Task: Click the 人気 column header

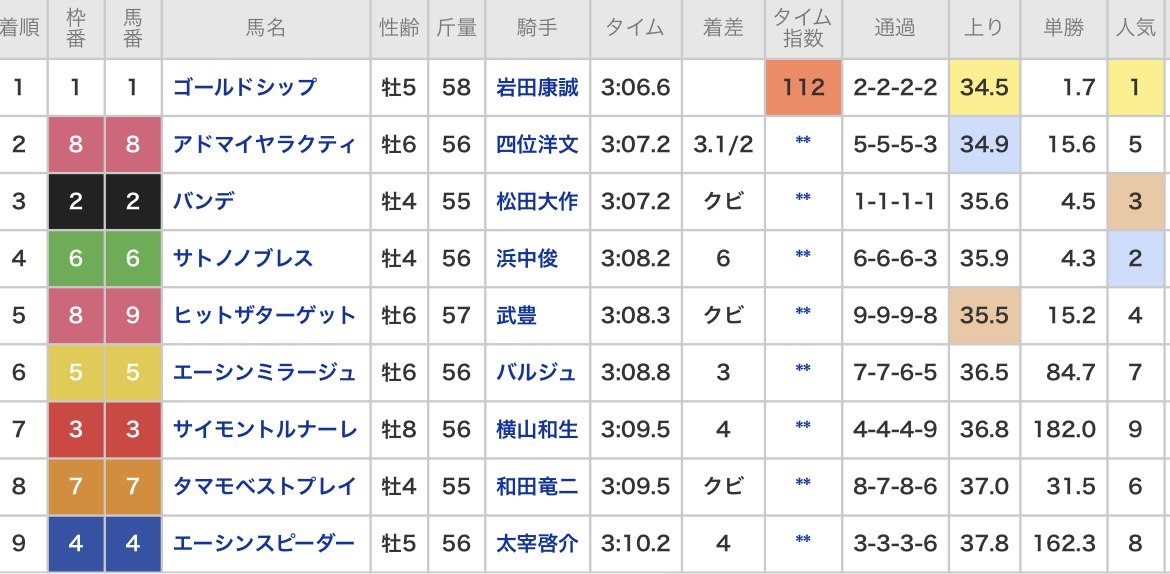Action: tap(1134, 29)
